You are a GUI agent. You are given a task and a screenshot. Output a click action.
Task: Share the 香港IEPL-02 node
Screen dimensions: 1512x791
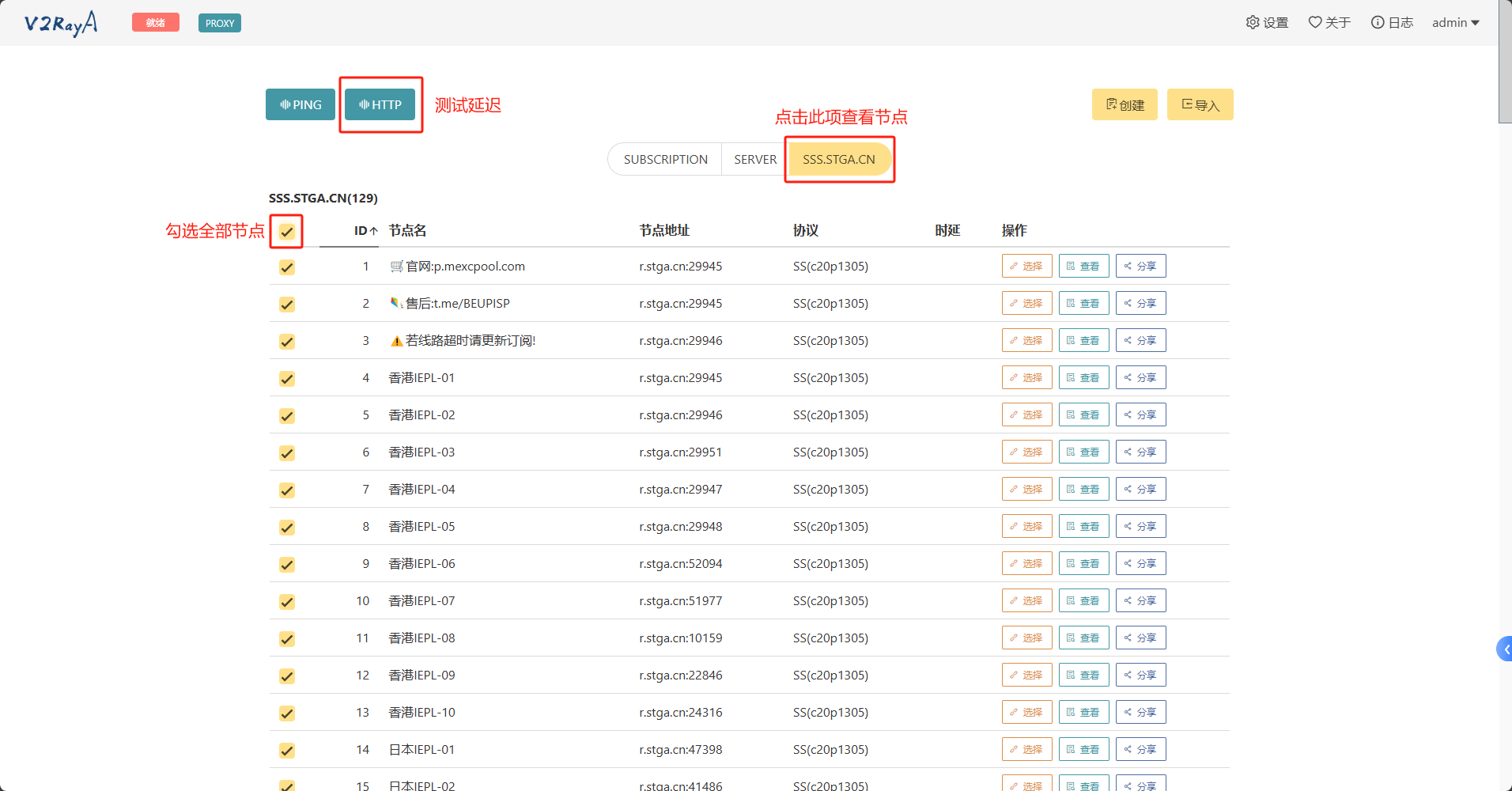point(1140,414)
